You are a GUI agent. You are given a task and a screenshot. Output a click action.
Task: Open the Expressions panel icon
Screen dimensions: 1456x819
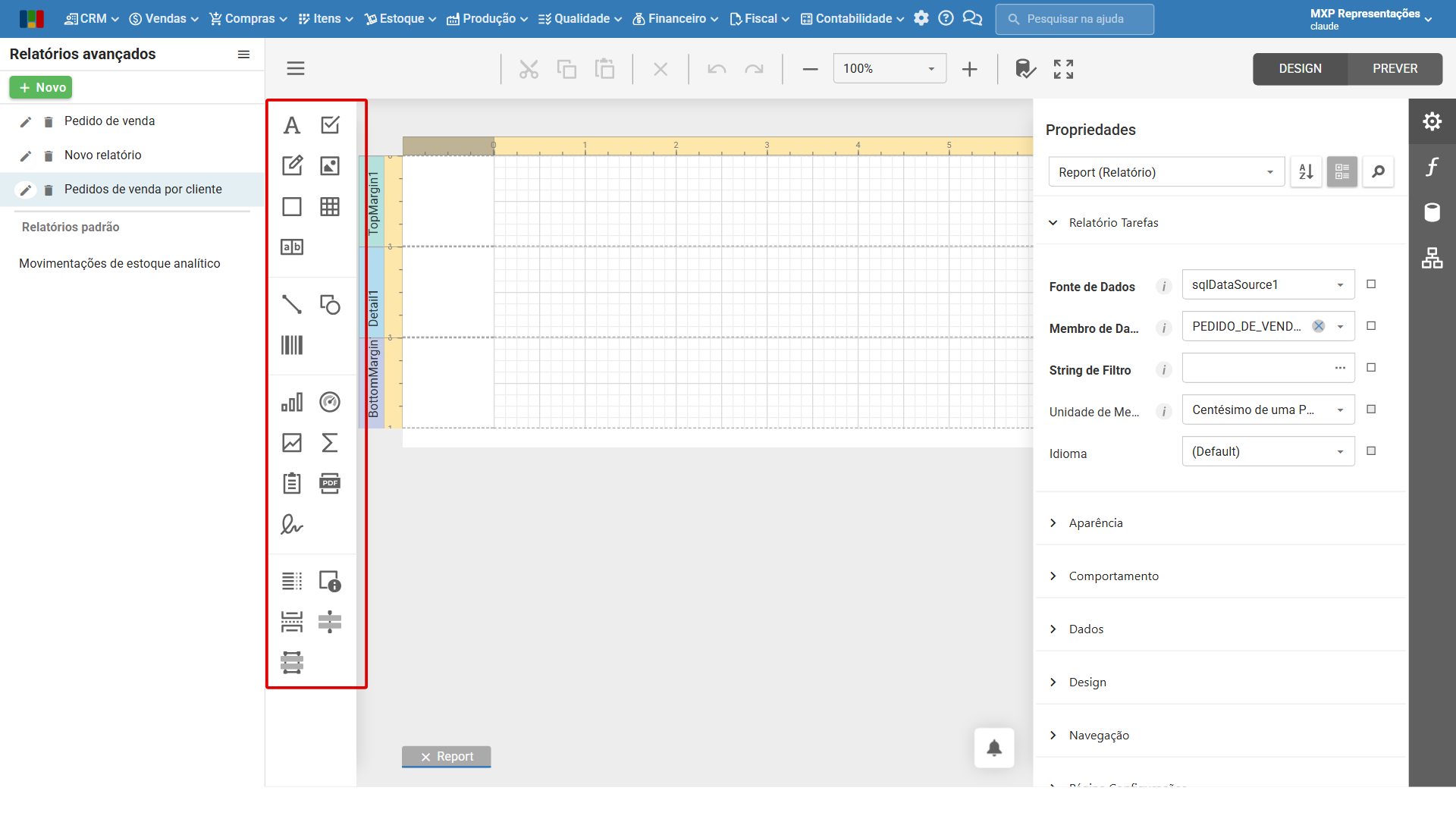tap(1432, 167)
